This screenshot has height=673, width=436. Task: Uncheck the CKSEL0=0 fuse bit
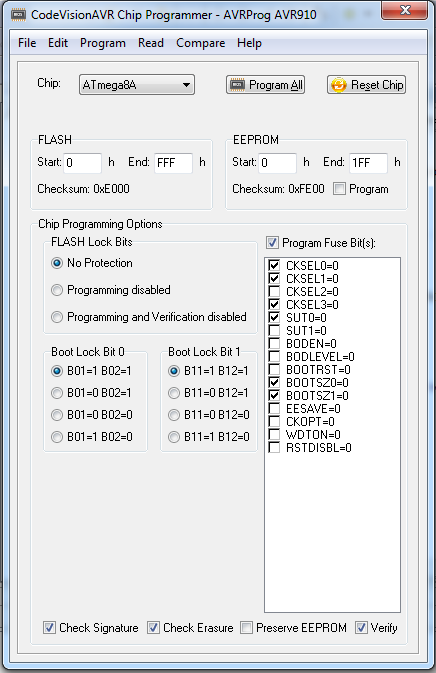click(274, 265)
